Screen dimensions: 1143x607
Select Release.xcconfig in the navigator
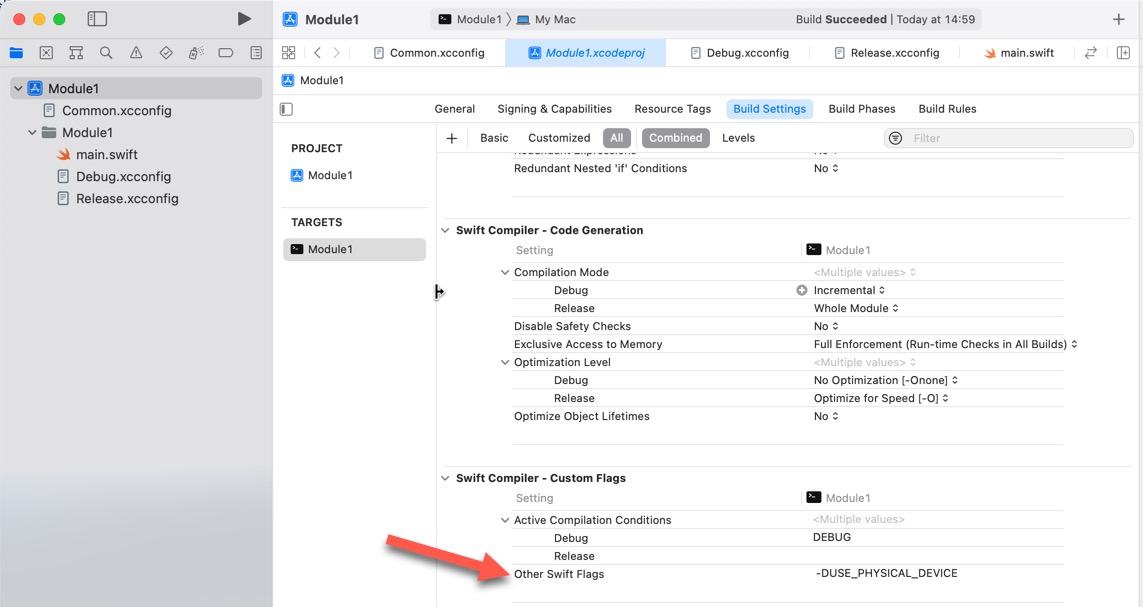[127, 198]
